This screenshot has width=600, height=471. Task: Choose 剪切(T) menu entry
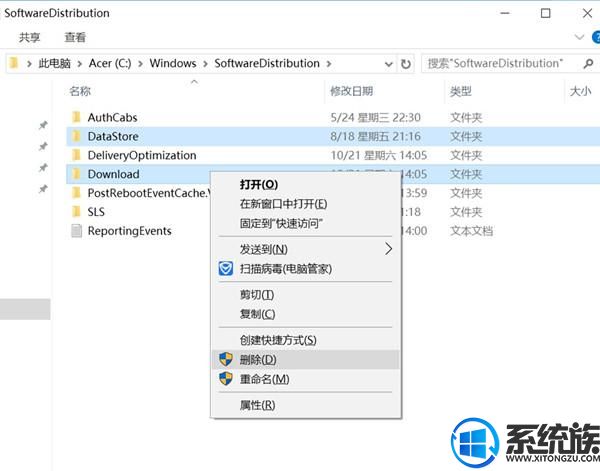[x=305, y=295]
